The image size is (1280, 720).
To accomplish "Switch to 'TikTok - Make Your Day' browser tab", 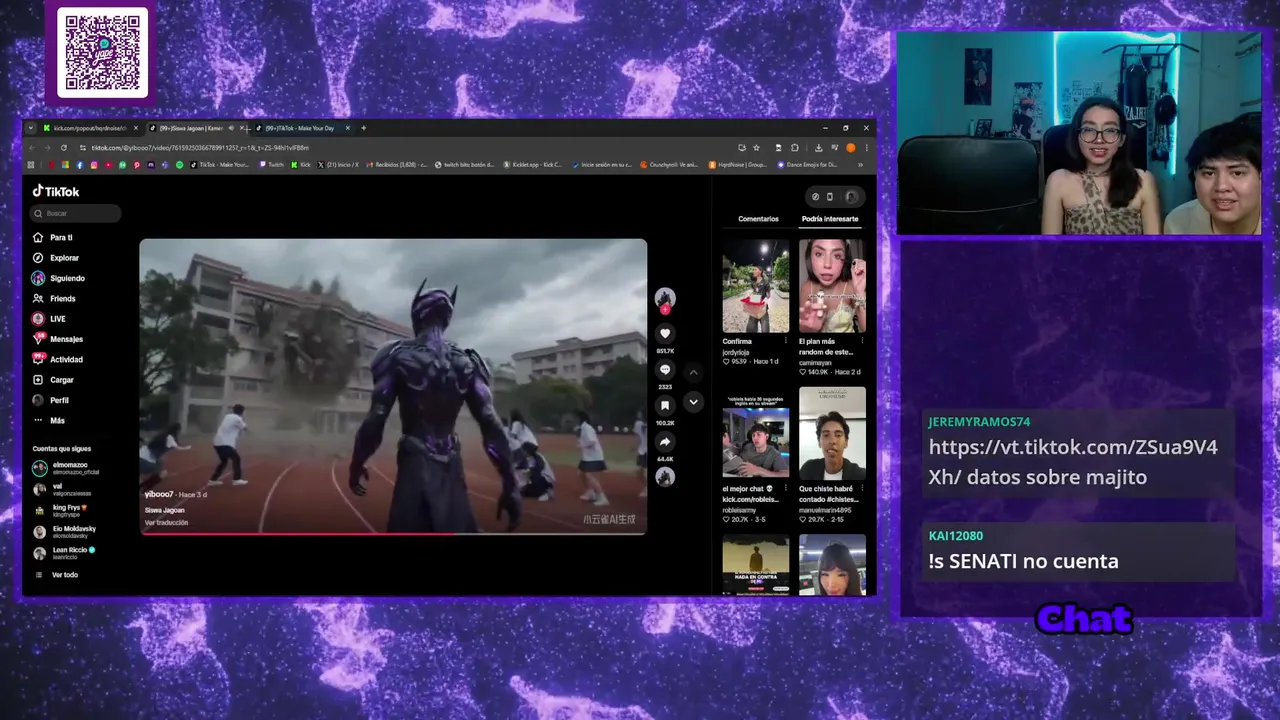I will (x=300, y=128).
